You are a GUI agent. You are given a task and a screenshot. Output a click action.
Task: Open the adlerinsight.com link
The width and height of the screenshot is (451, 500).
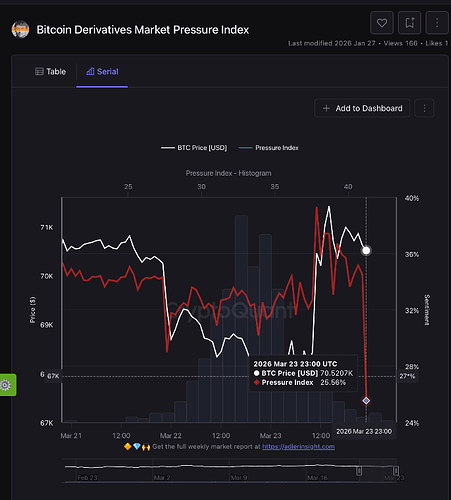[x=299, y=447]
